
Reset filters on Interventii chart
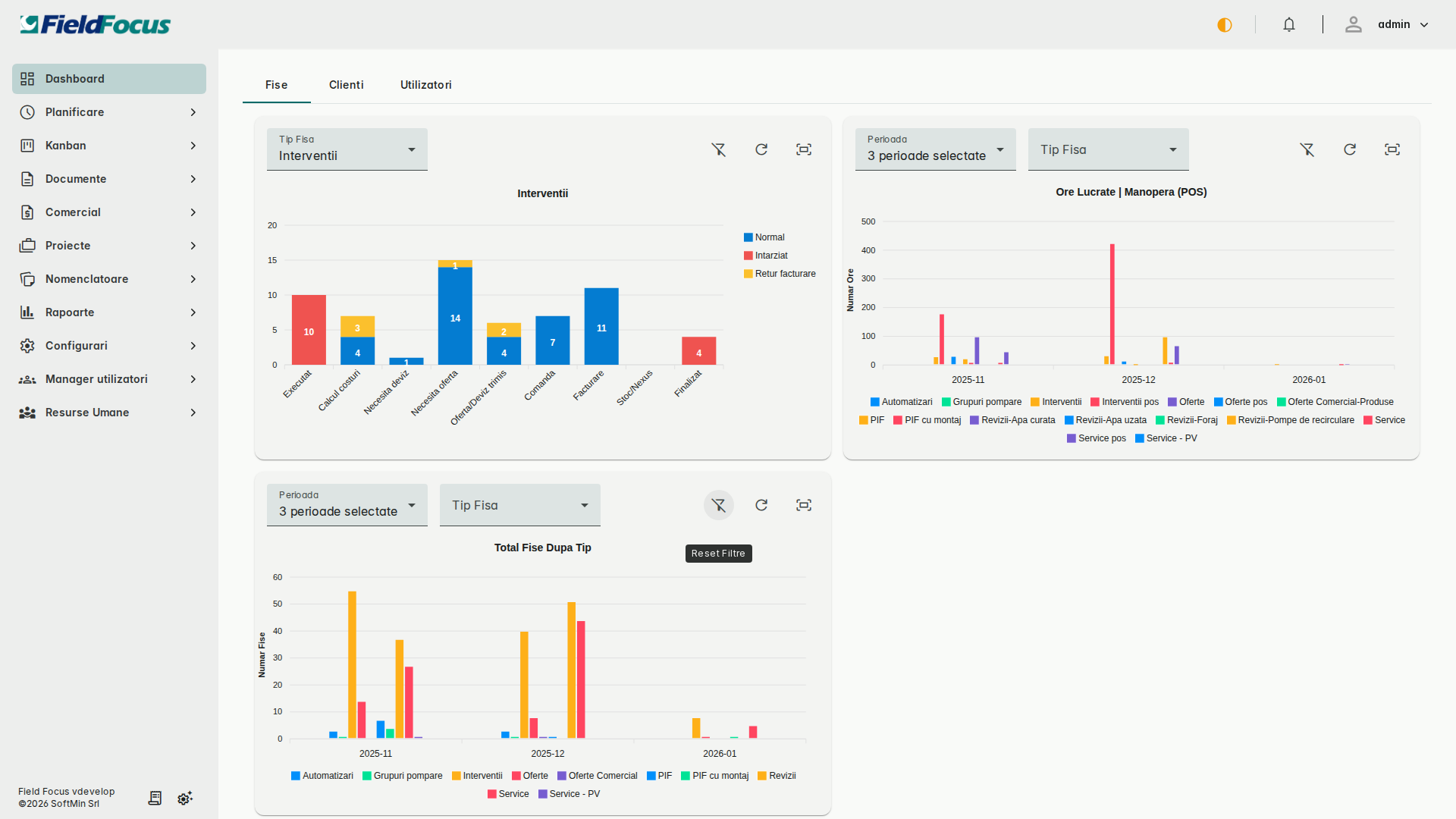pyautogui.click(x=718, y=149)
